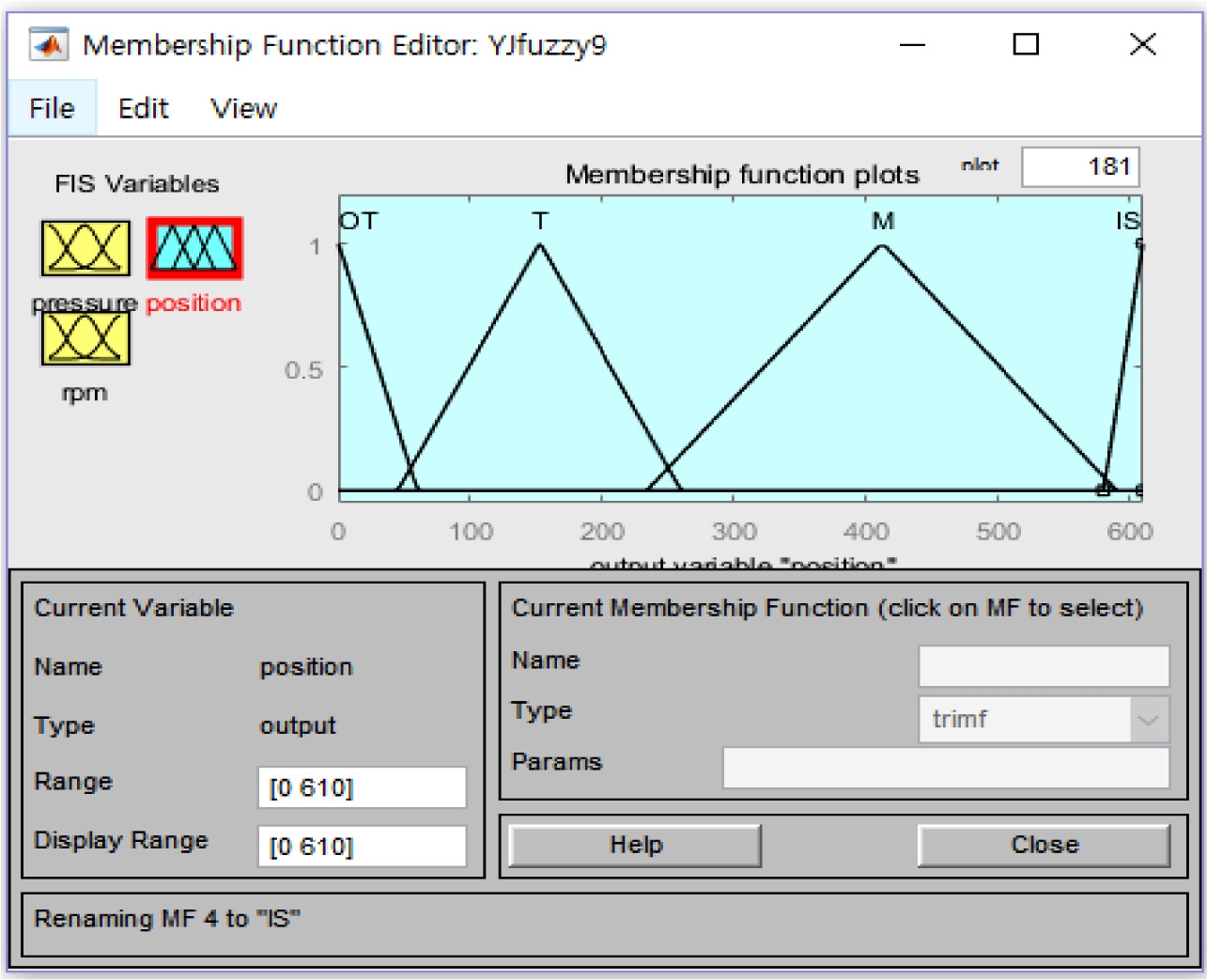Select the M membership function peak
The height and width of the screenshot is (980, 1207).
[x=882, y=245]
